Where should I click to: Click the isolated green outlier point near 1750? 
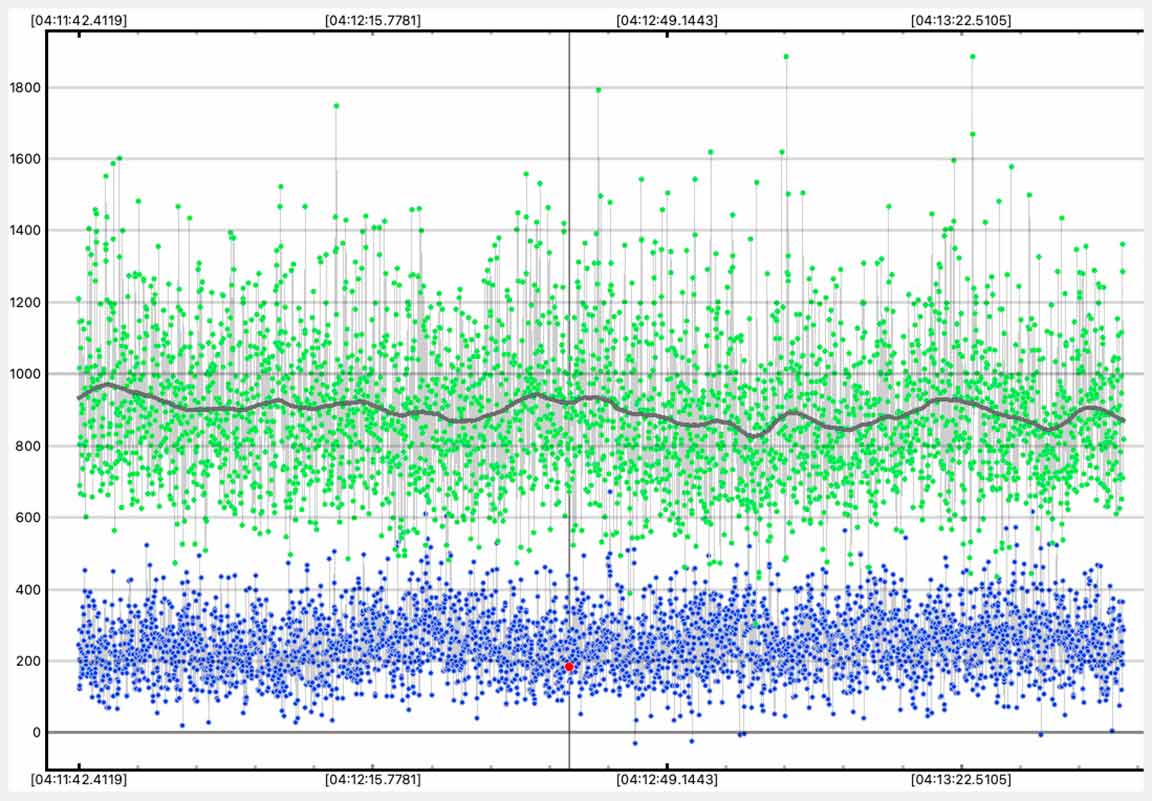tap(336, 105)
